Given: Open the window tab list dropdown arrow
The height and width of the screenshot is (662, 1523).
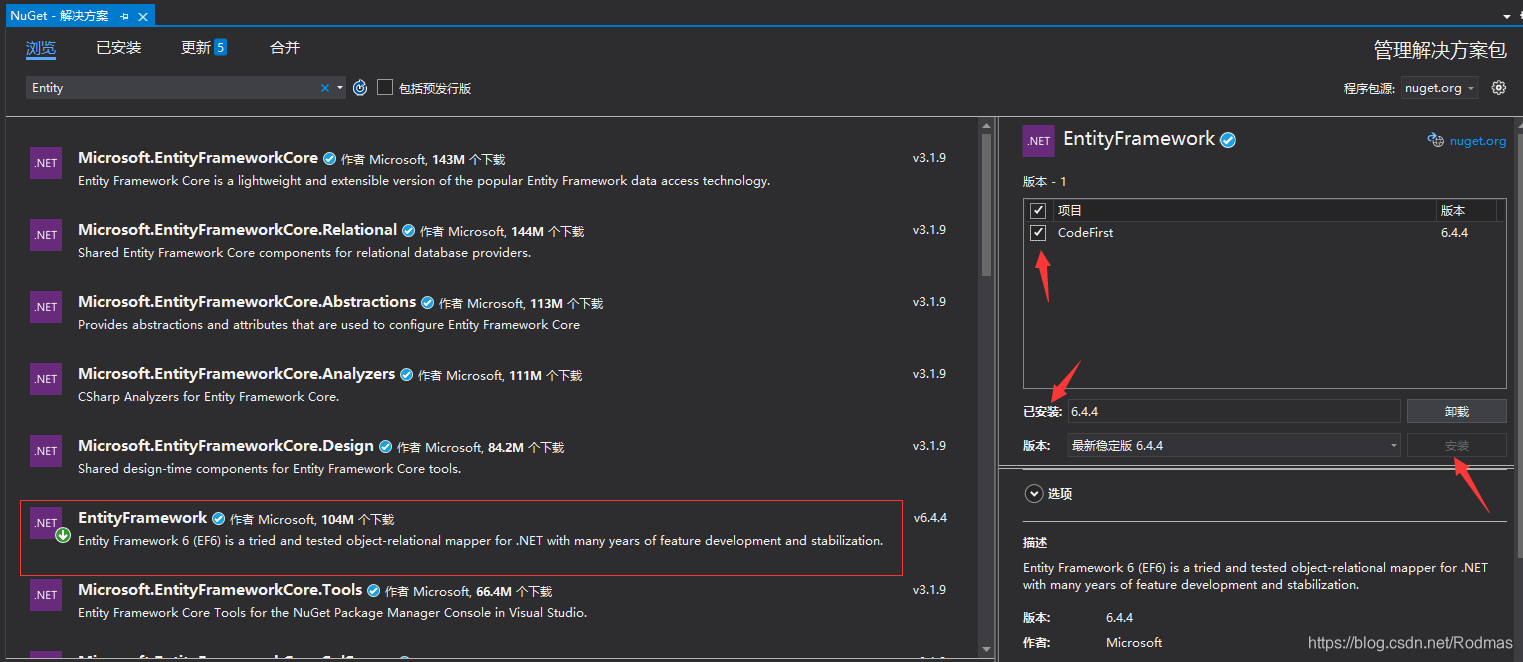Looking at the screenshot, I should [1507, 17].
